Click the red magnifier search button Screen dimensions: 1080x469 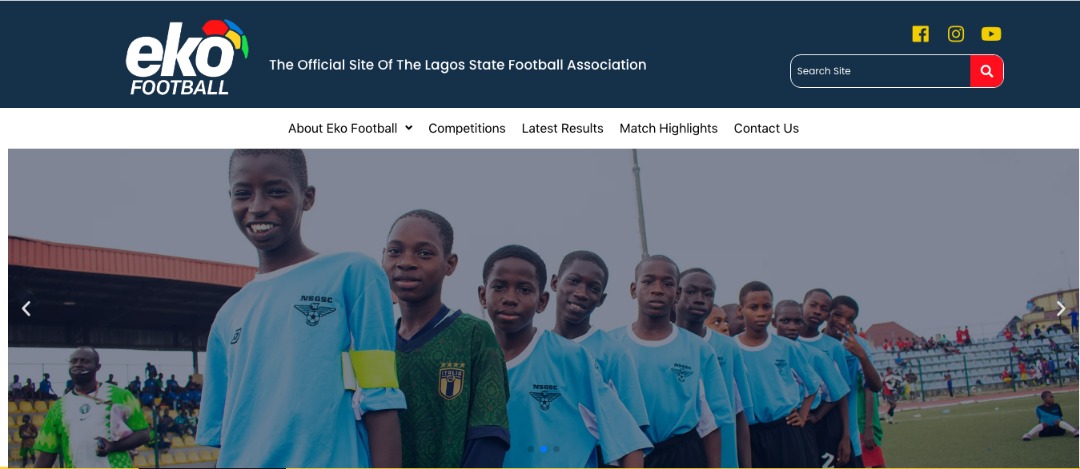pyautogui.click(x=986, y=71)
